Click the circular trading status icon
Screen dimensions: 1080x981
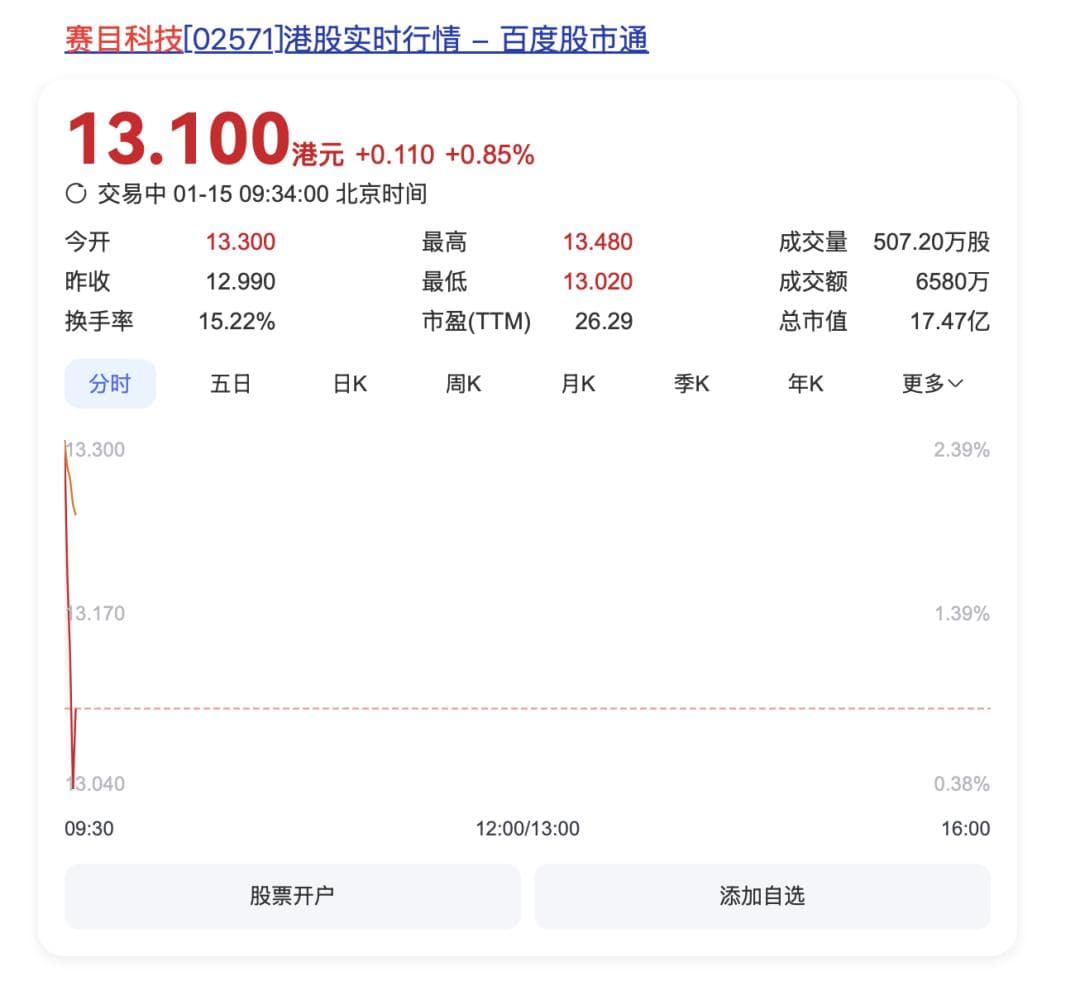click(x=76, y=194)
